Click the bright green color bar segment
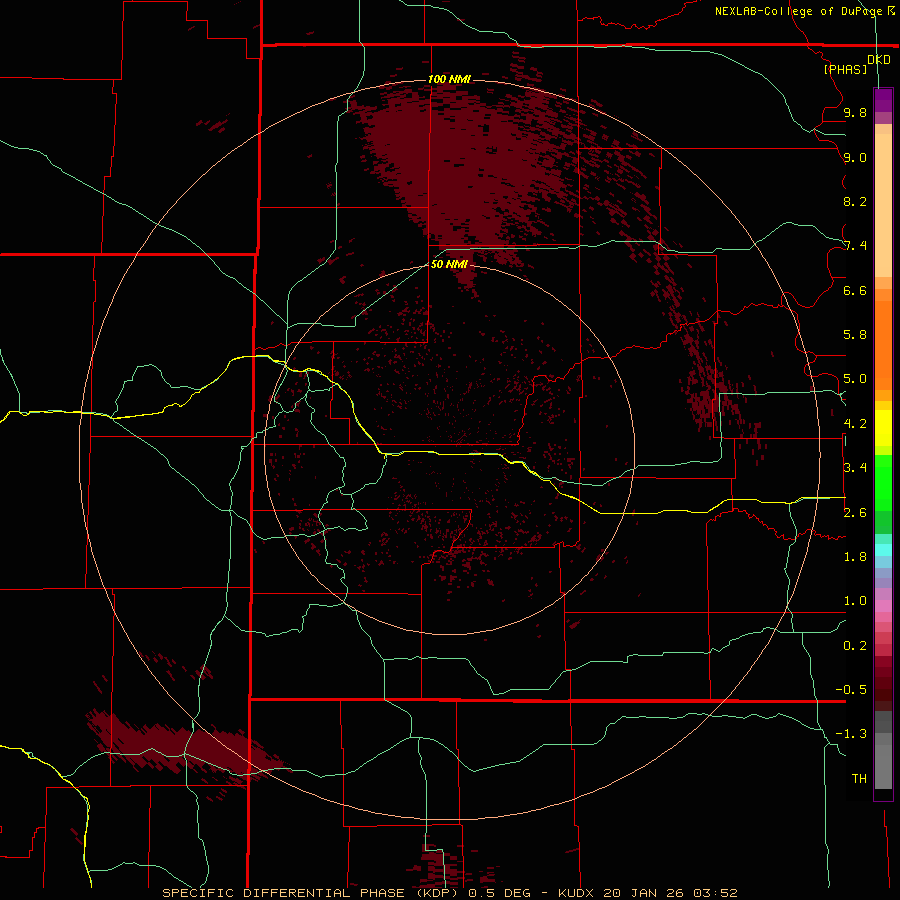Viewport: 900px width, 900px height. click(x=883, y=483)
